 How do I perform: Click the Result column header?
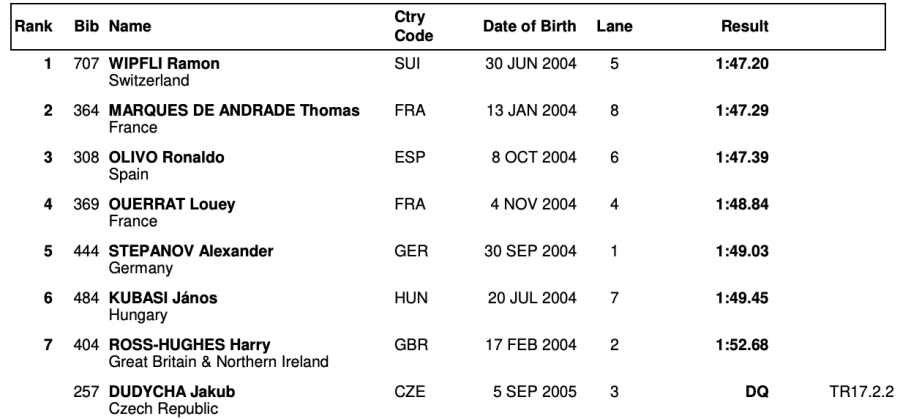click(x=745, y=27)
